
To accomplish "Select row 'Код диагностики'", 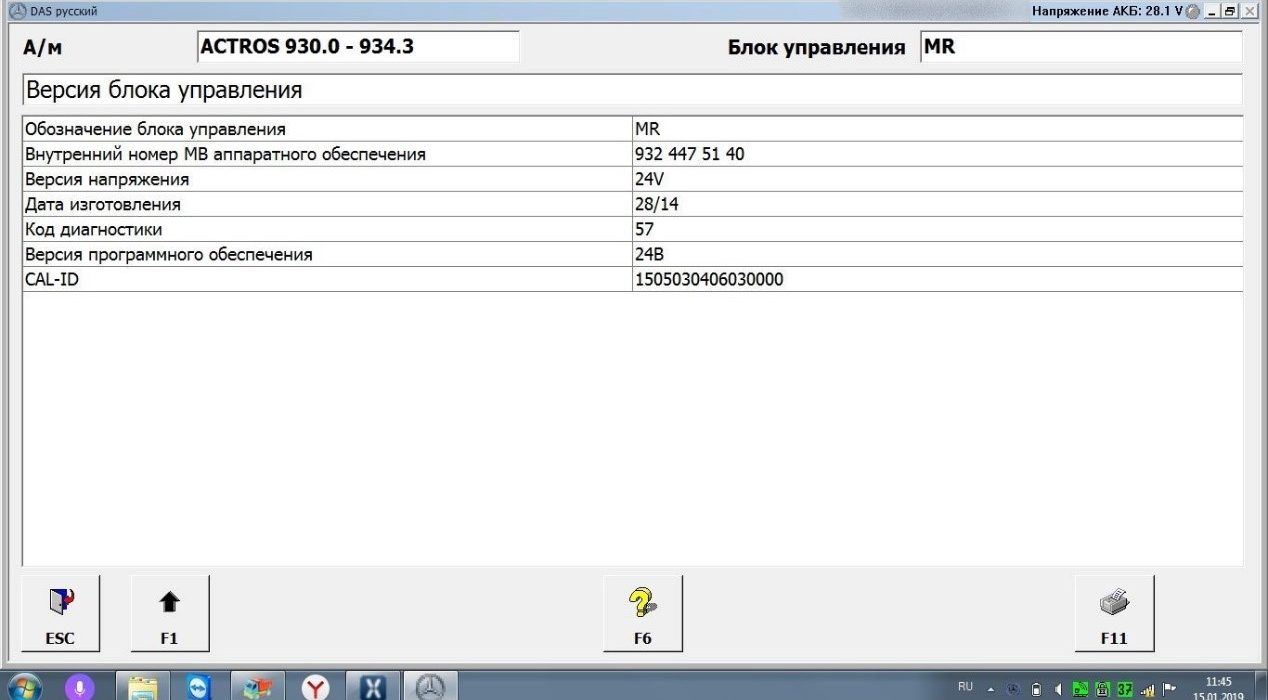I will [x=632, y=229].
